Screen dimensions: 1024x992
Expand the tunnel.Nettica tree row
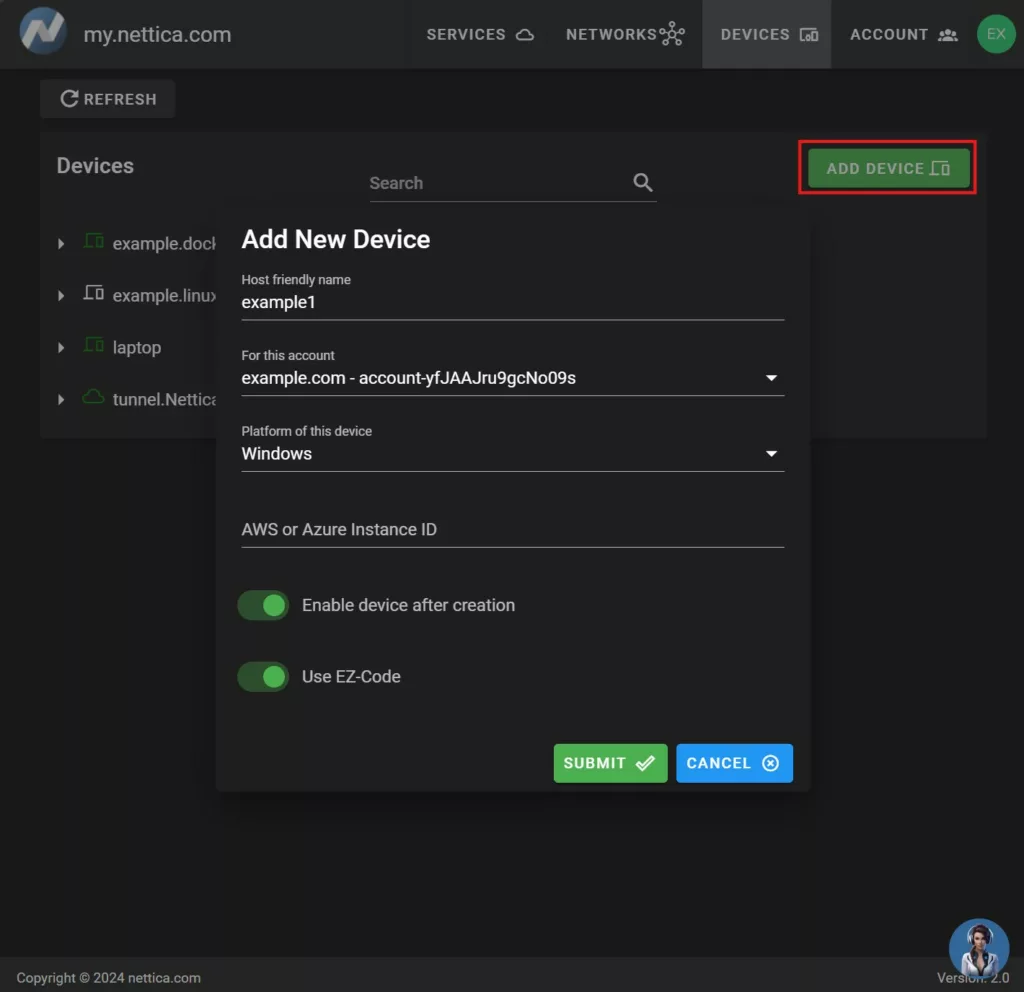(x=61, y=399)
